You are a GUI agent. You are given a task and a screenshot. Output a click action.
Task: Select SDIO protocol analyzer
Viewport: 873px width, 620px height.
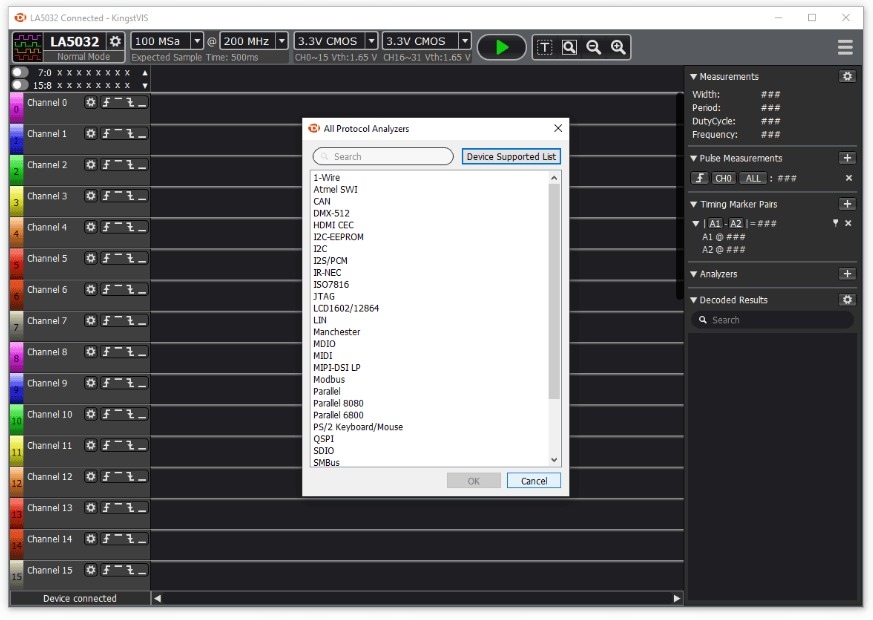pyautogui.click(x=323, y=451)
